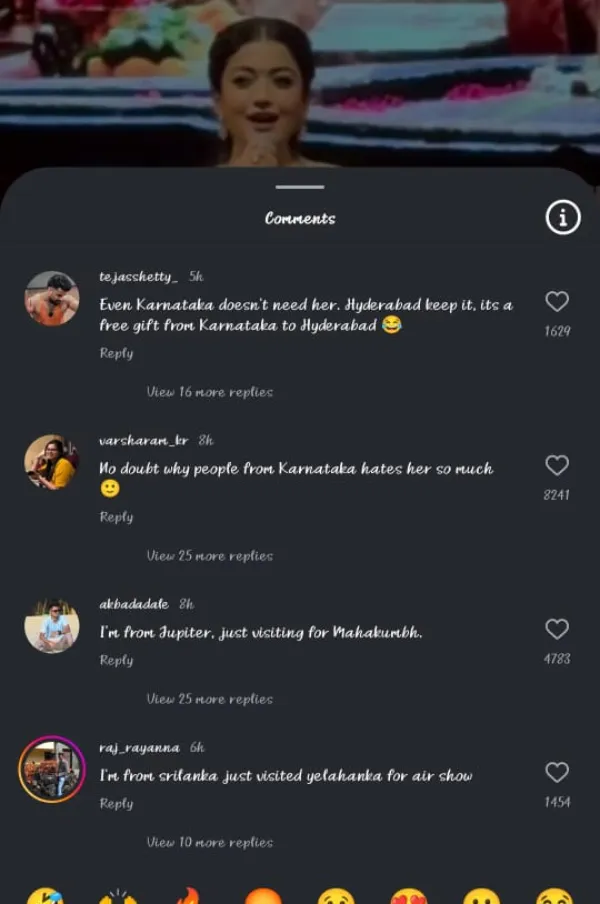This screenshot has height=904, width=600.
Task: Open varsharam_kr profile picture
Action: click(x=52, y=462)
